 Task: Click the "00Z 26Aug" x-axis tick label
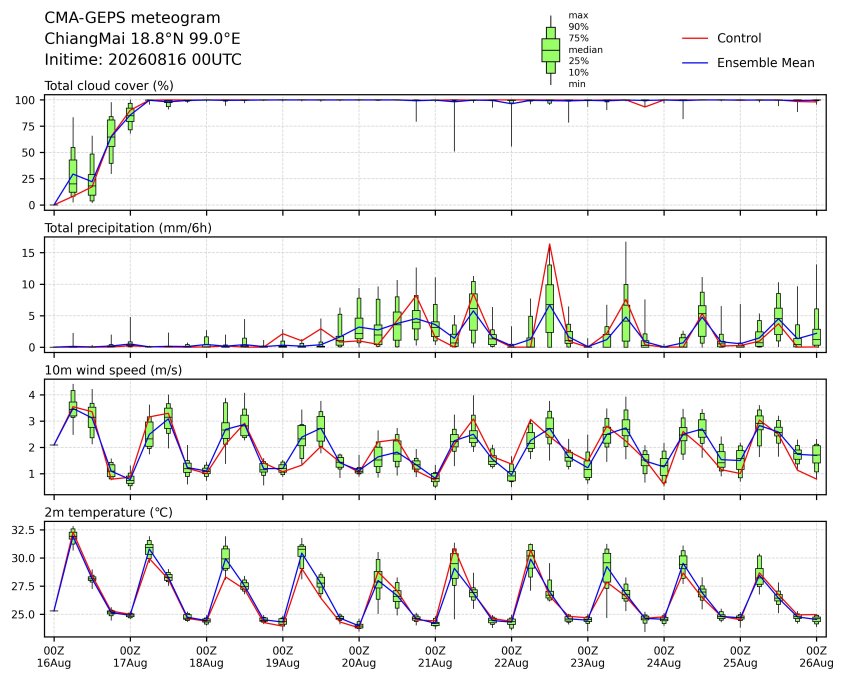816,657
